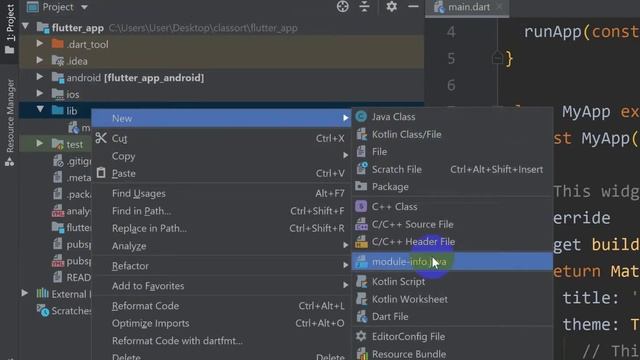Select the android module folder
Viewport: 640px width, 360px height.
click(58, 78)
